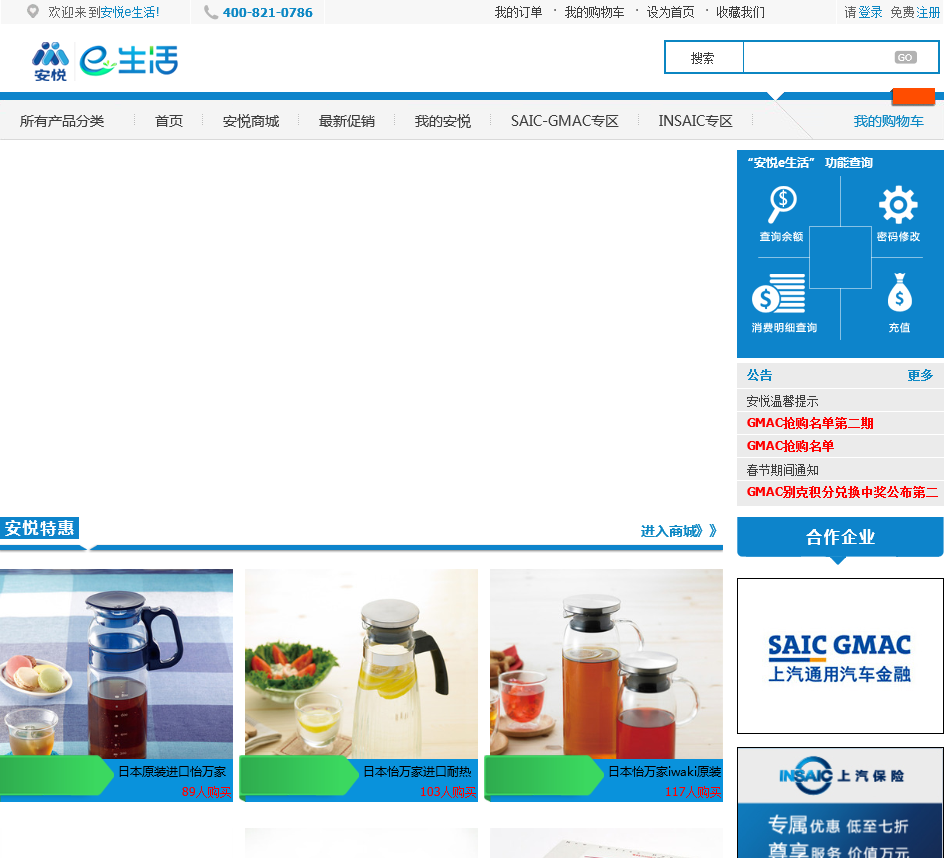Screen dimensions: 944x858
Task: Click 117人购买 purchase count
Action: tap(693, 792)
